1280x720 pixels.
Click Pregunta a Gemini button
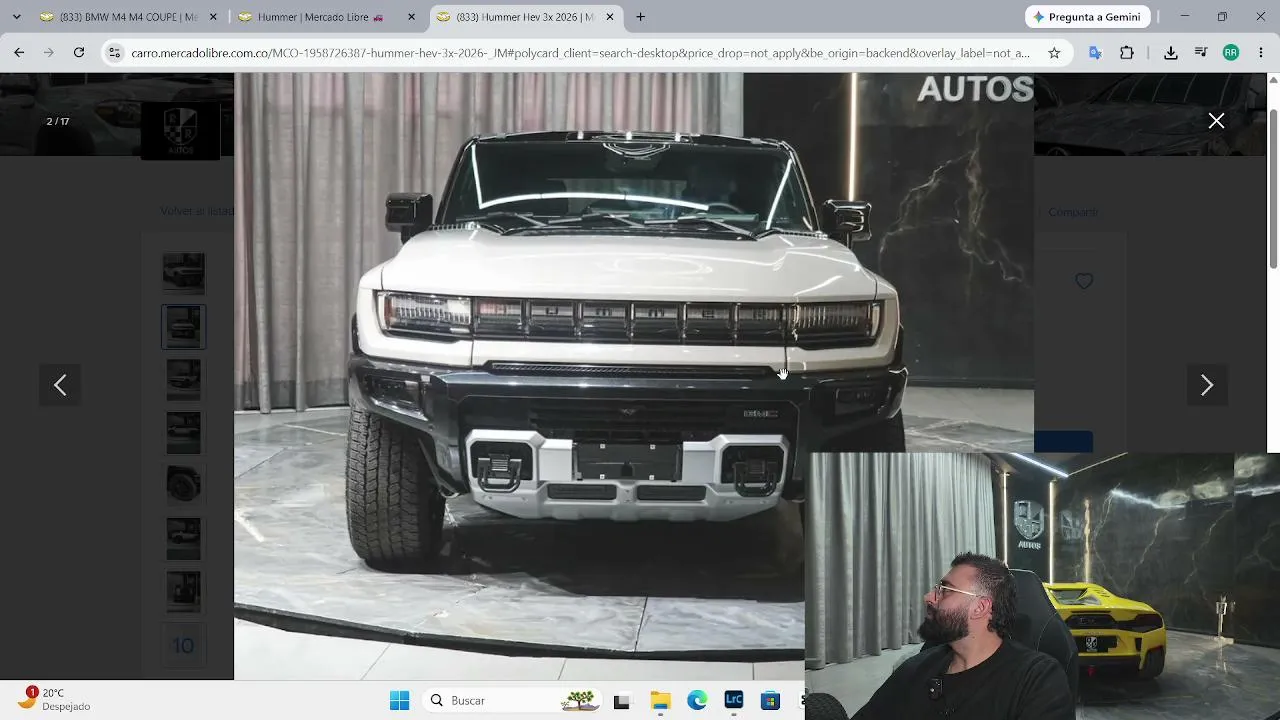[x=1087, y=17]
